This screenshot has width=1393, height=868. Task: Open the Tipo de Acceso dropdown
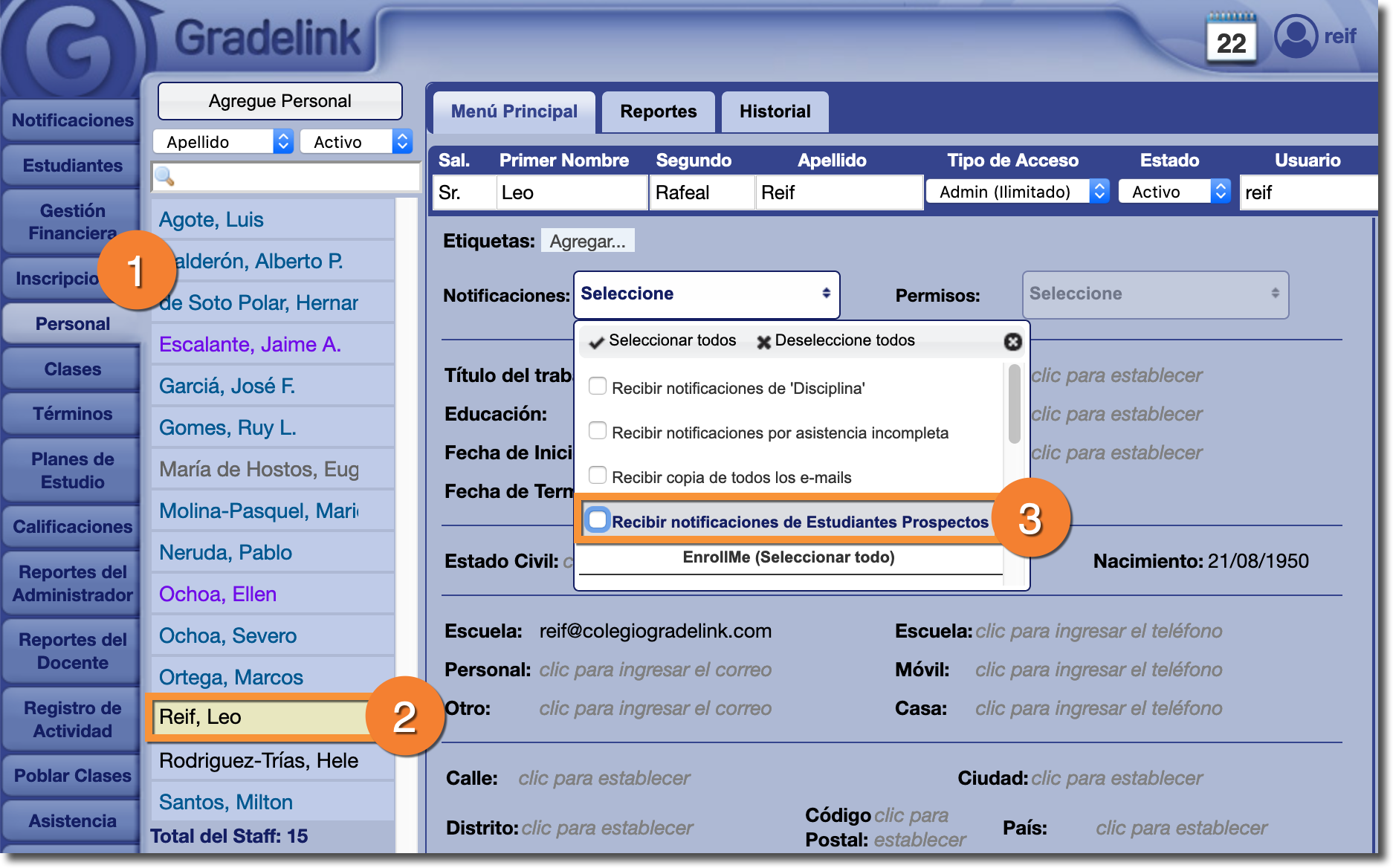click(1017, 192)
